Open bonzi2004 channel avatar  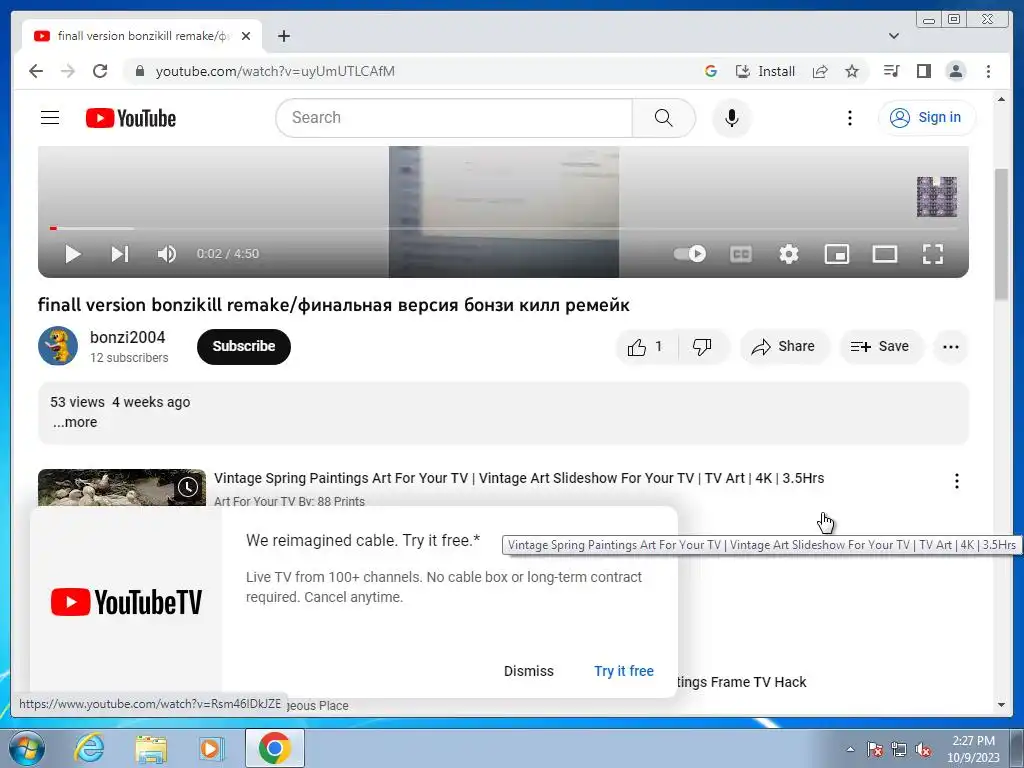tap(58, 345)
